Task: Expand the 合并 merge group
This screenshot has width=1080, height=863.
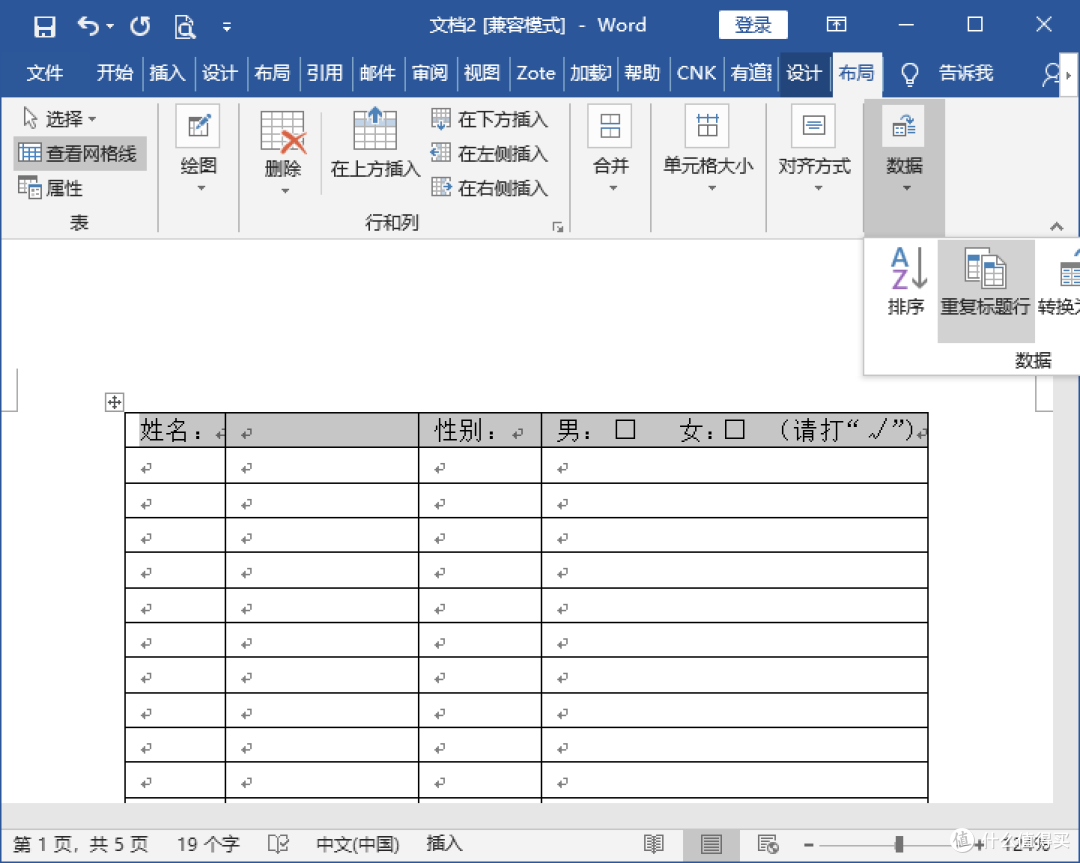Action: [x=611, y=150]
